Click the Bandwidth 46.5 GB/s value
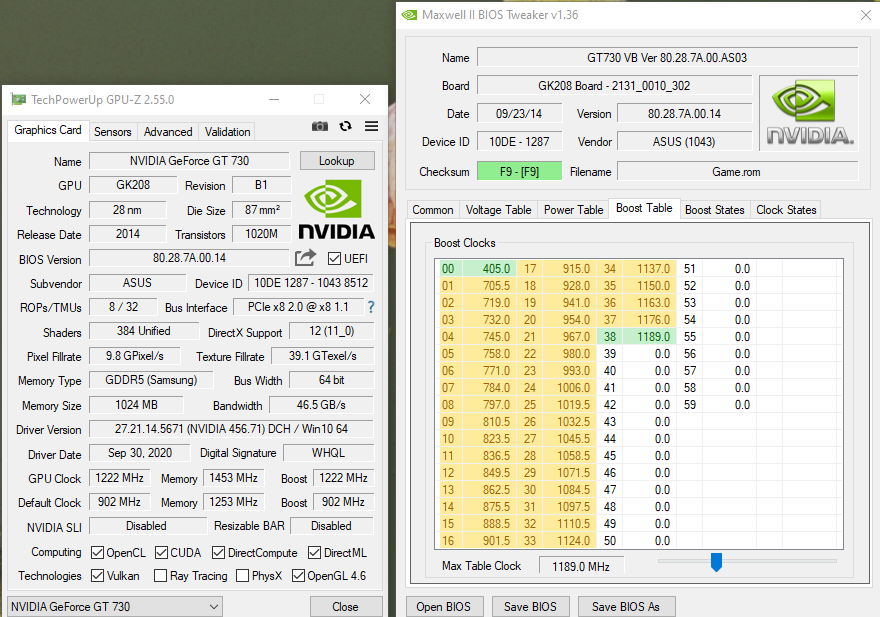This screenshot has height=617, width=880. coord(322,405)
